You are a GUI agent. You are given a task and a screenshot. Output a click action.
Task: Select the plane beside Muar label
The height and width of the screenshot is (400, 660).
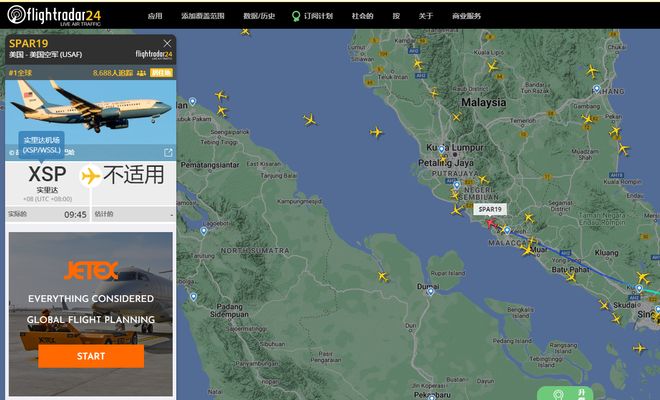coord(527,250)
